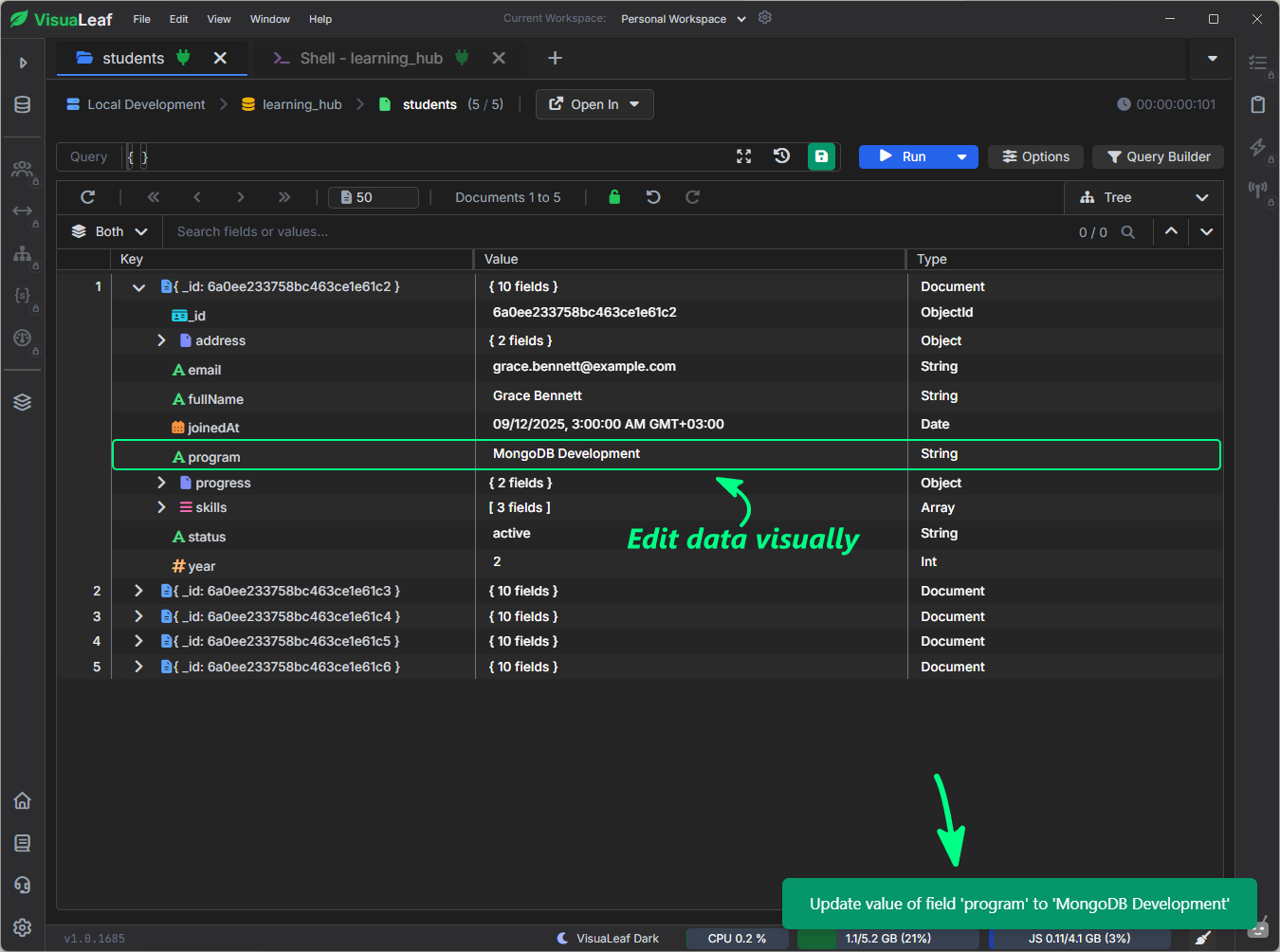Focus the Search fields or values box
The width and height of the screenshot is (1280, 952).
pos(616,231)
